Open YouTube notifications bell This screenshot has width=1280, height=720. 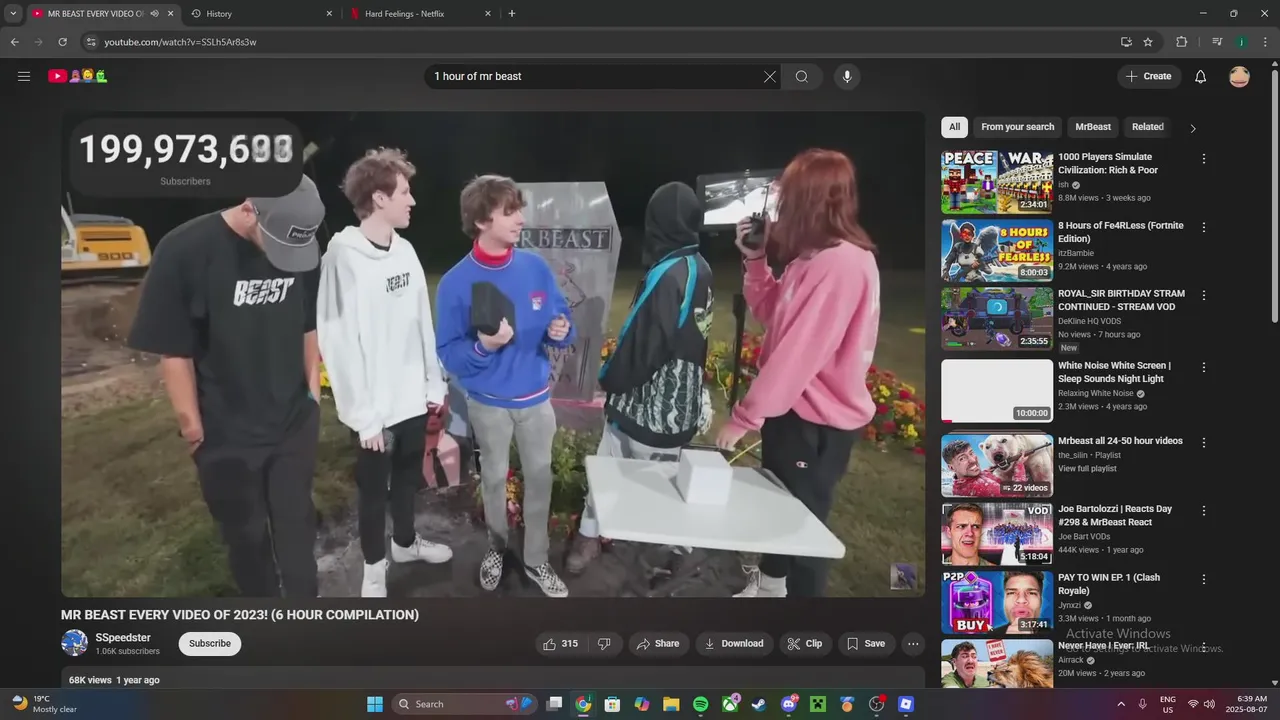1201,76
